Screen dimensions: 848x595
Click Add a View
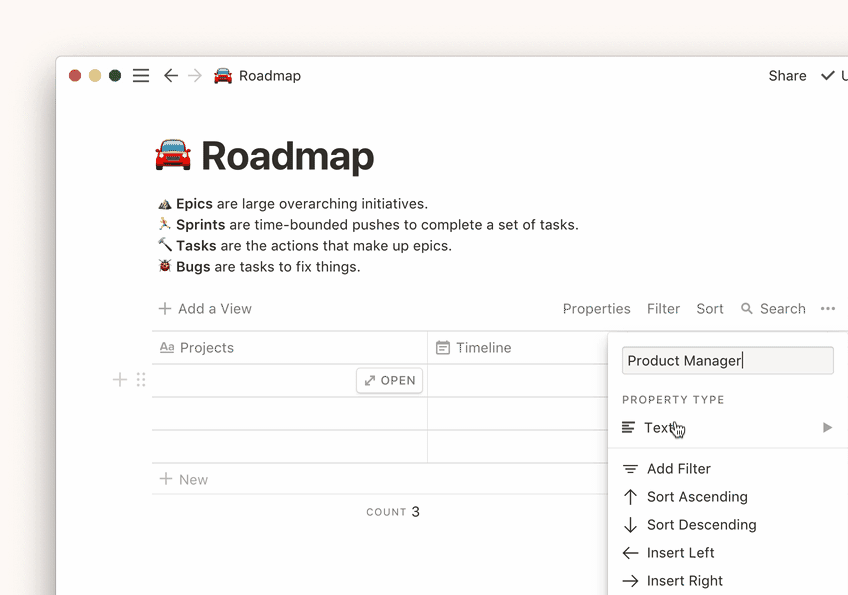pos(205,309)
